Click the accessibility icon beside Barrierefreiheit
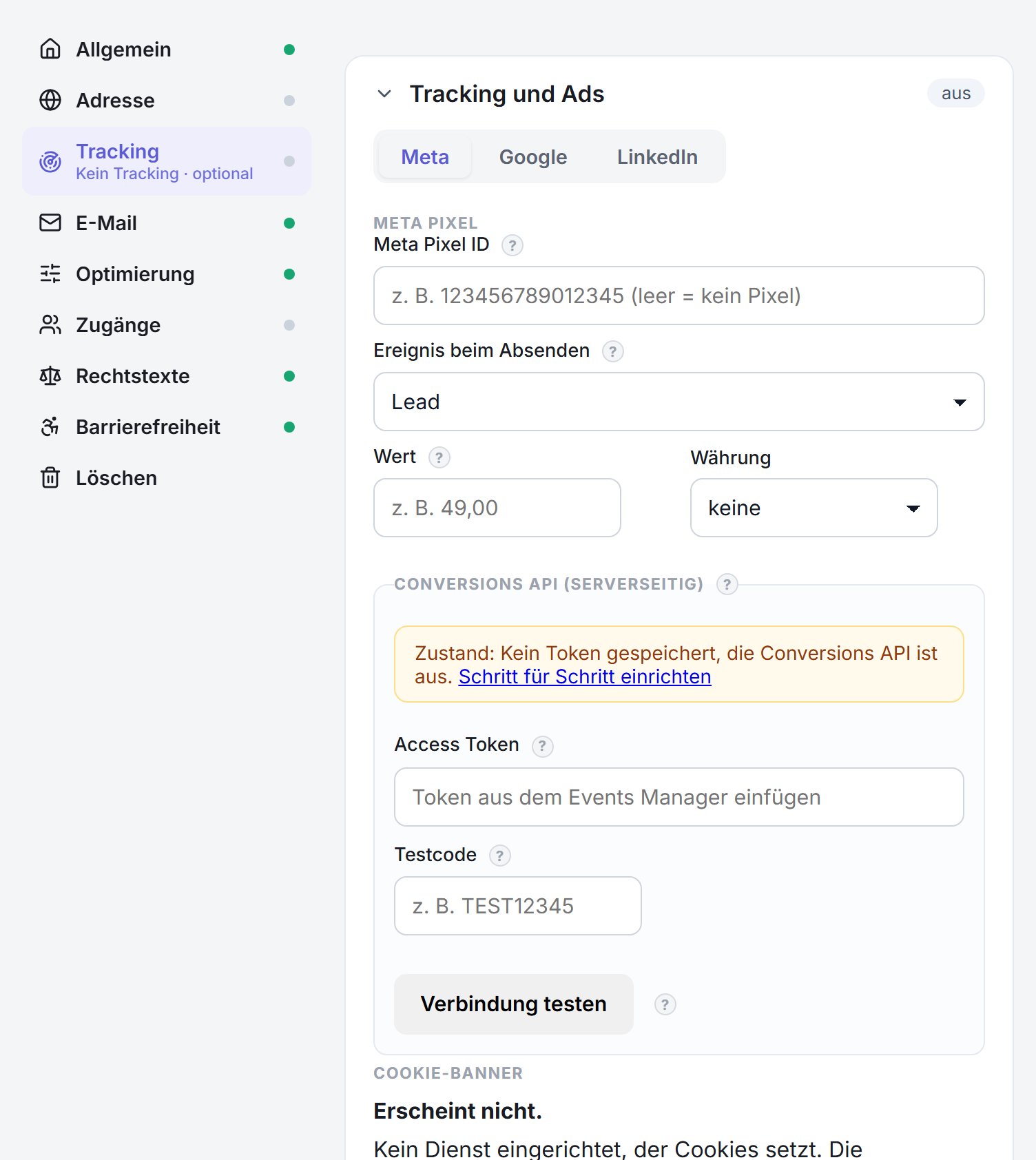Viewport: 1036px width, 1160px height. point(50,427)
